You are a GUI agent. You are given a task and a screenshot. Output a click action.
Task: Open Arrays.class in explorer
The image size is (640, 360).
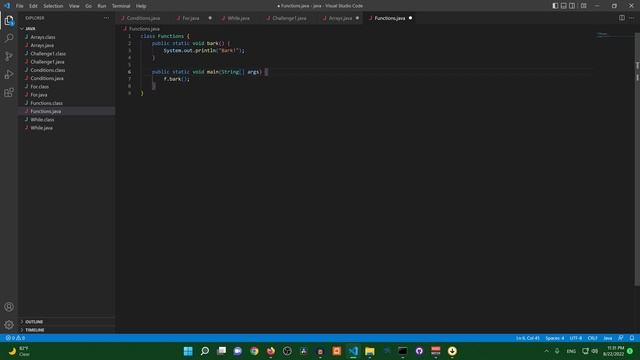[x=43, y=37]
